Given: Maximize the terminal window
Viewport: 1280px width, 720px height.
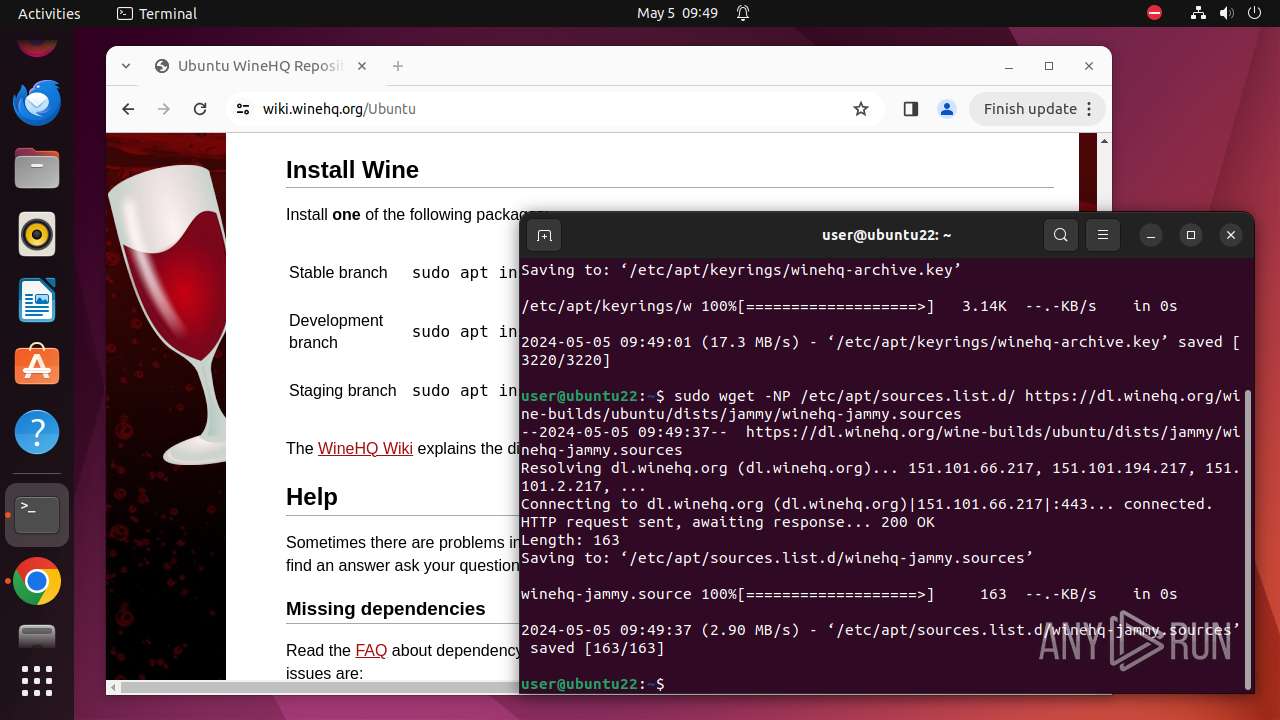Looking at the screenshot, I should point(1190,235).
